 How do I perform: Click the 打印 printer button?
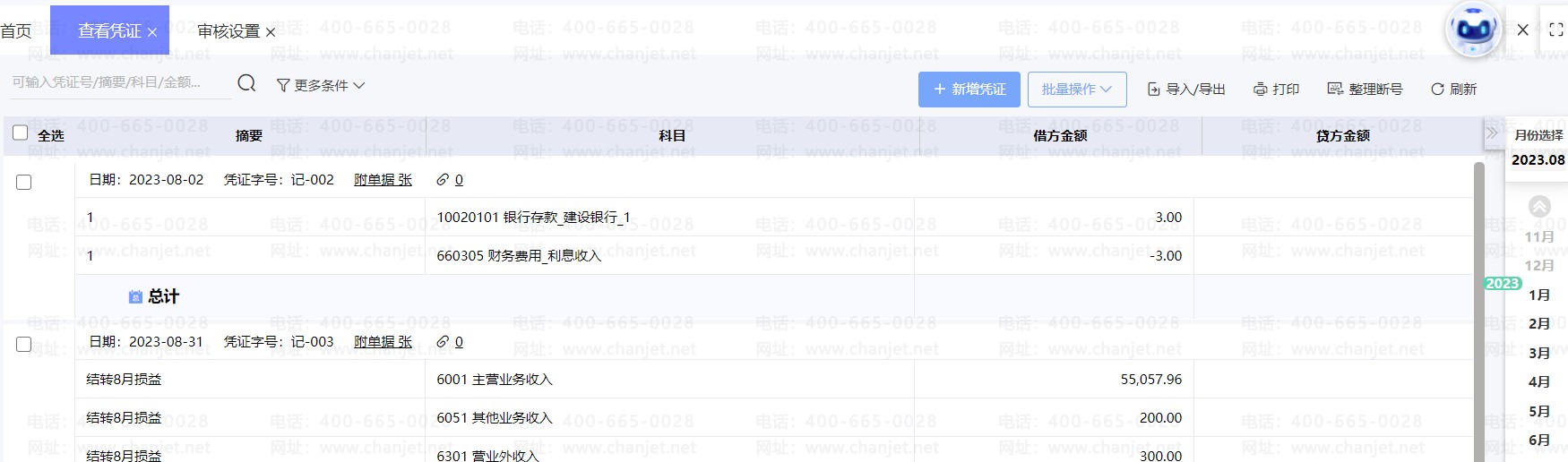tap(1276, 90)
